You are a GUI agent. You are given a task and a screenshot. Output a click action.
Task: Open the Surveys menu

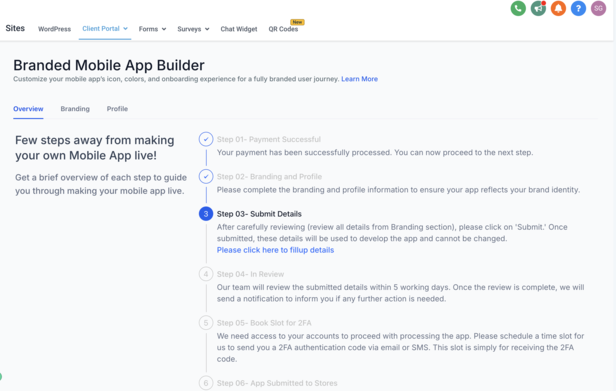[x=189, y=29]
